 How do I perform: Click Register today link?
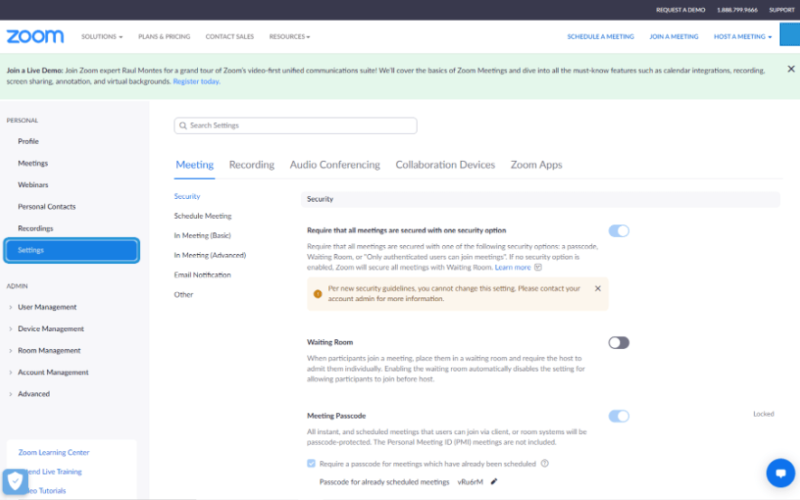196,82
